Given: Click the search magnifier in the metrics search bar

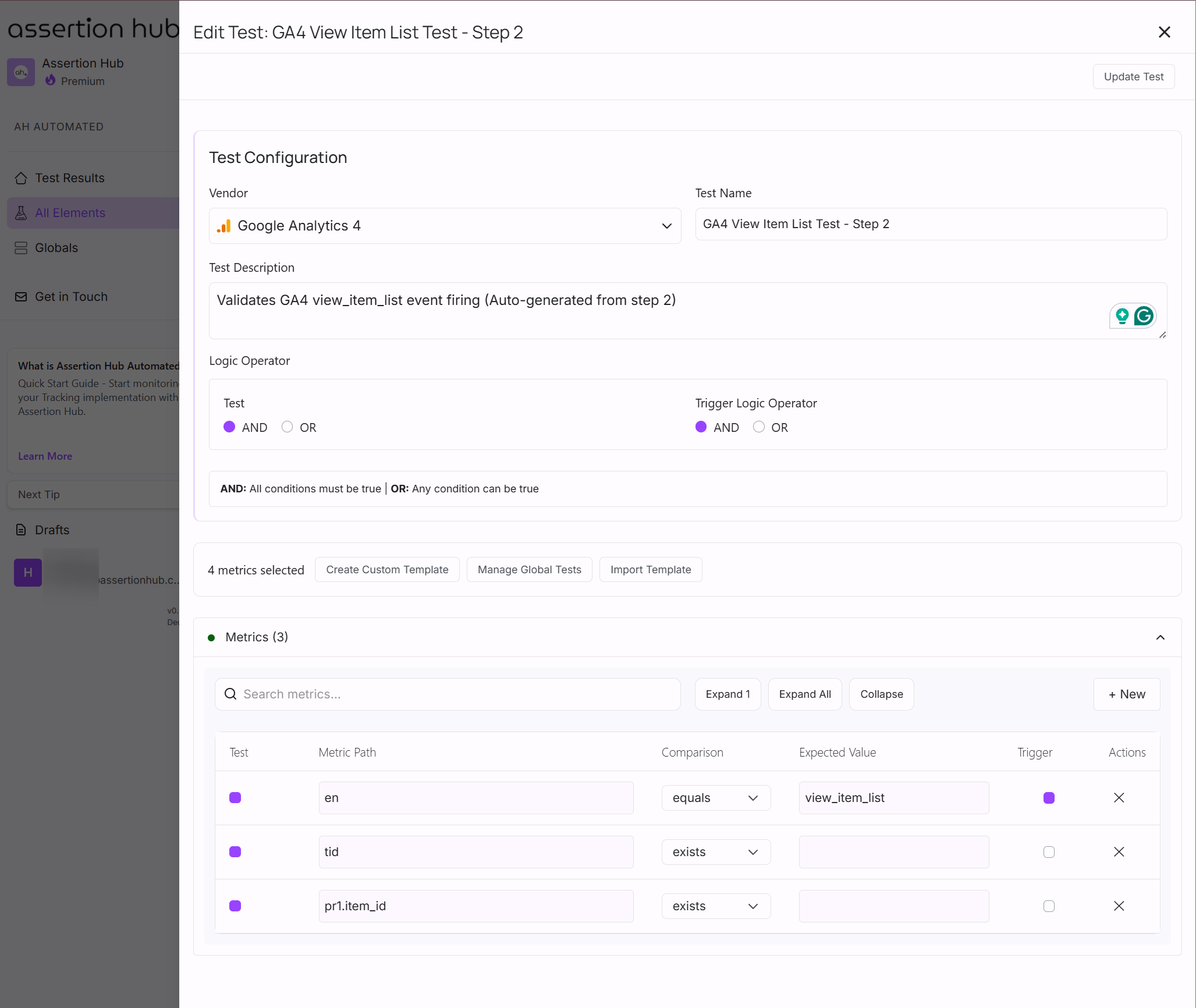Looking at the screenshot, I should point(230,694).
